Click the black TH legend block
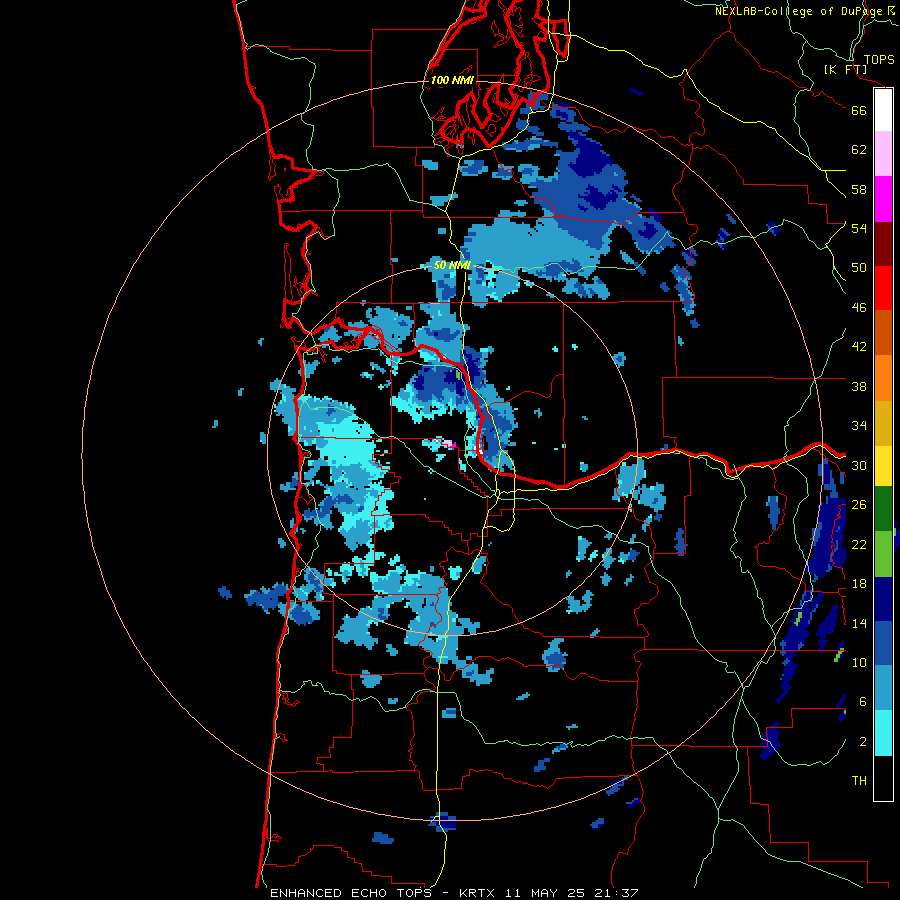Image resolution: width=900 pixels, height=900 pixels. click(x=883, y=778)
